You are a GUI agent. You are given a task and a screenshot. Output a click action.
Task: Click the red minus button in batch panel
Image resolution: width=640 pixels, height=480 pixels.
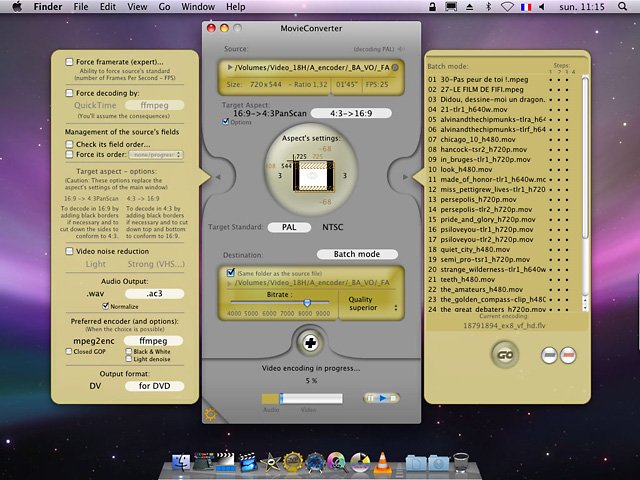pyautogui.click(x=568, y=355)
